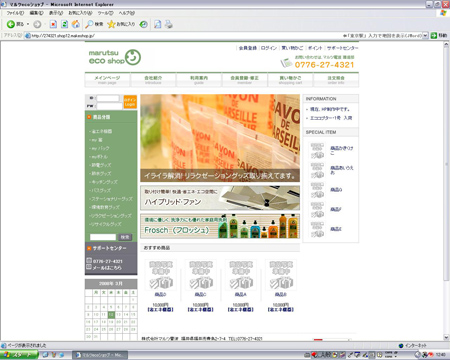Click the orange Login button

point(130,102)
